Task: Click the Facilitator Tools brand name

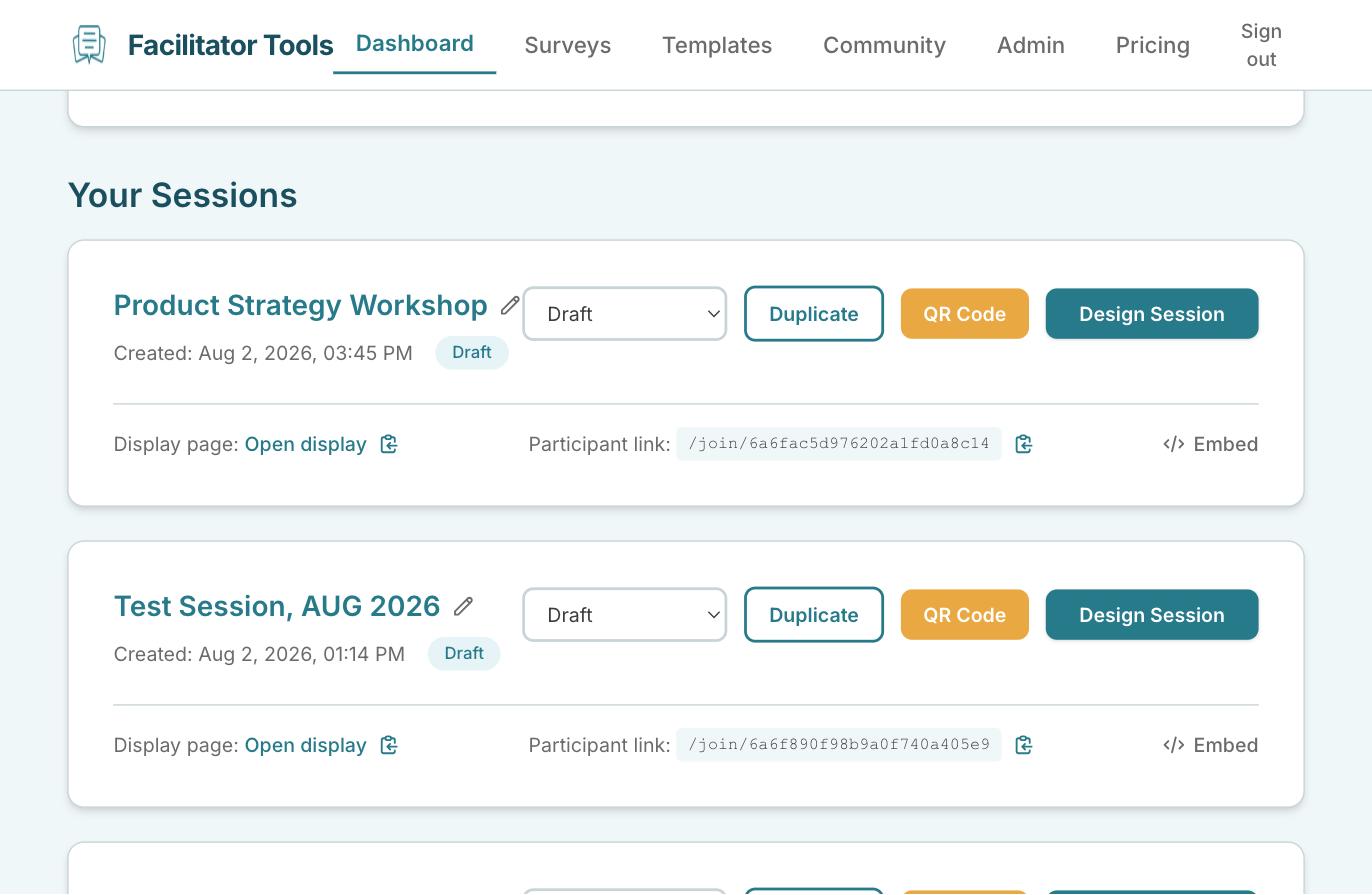Action: 231,45
